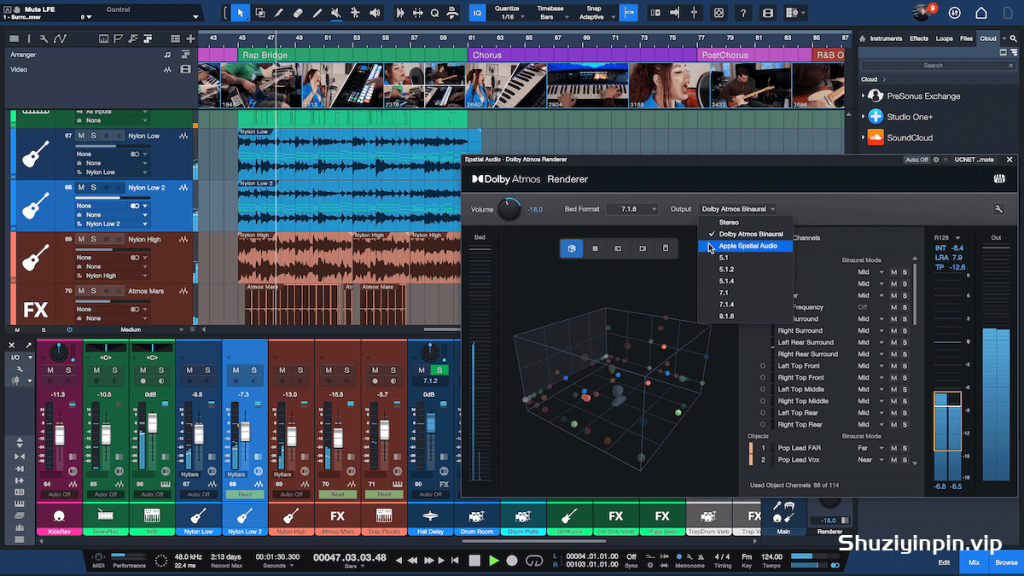
Task: Open the Output Dolby Atmos Binaural dropdown
Action: pos(737,209)
